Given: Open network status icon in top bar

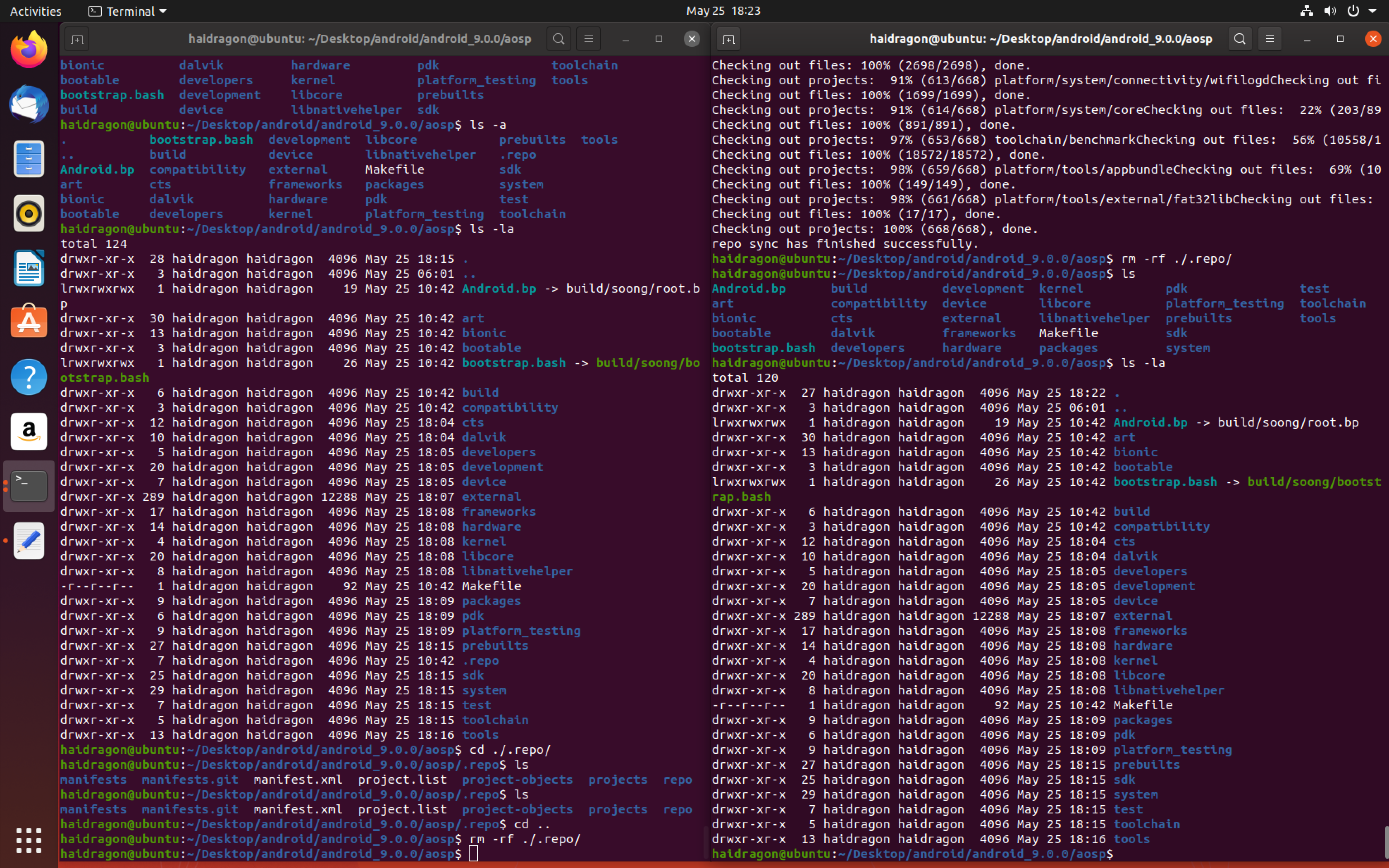Looking at the screenshot, I should click(1306, 11).
